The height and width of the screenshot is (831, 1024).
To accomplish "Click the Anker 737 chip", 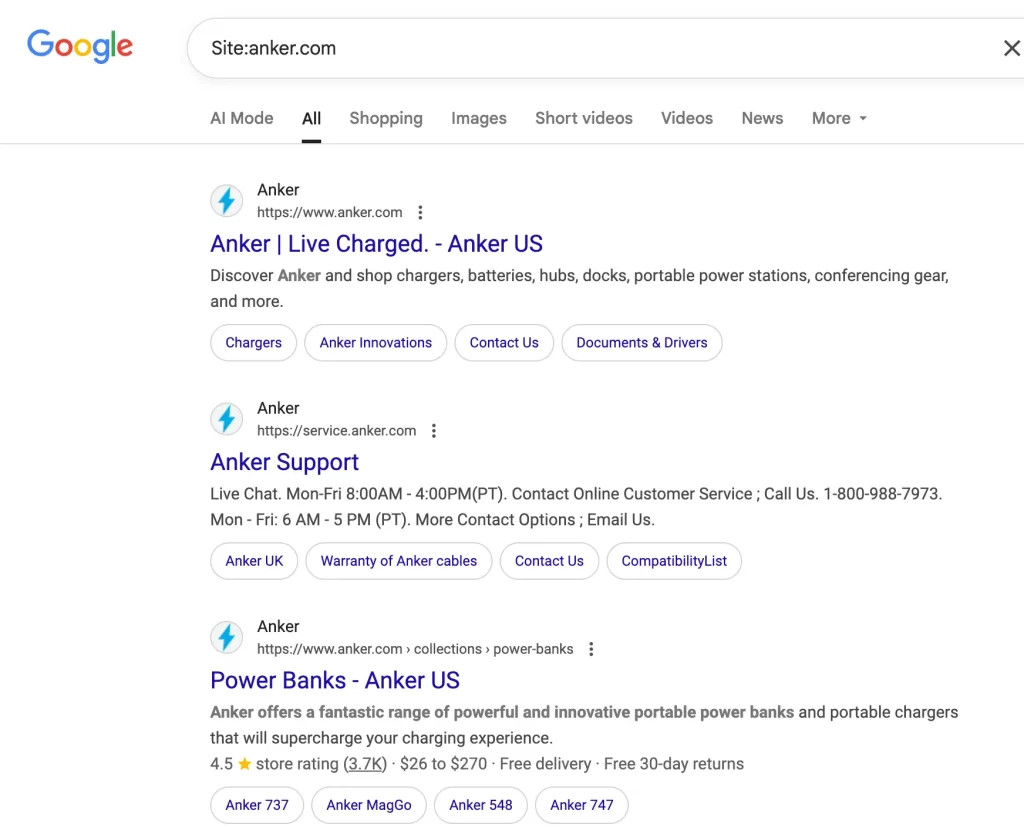I will coord(257,805).
